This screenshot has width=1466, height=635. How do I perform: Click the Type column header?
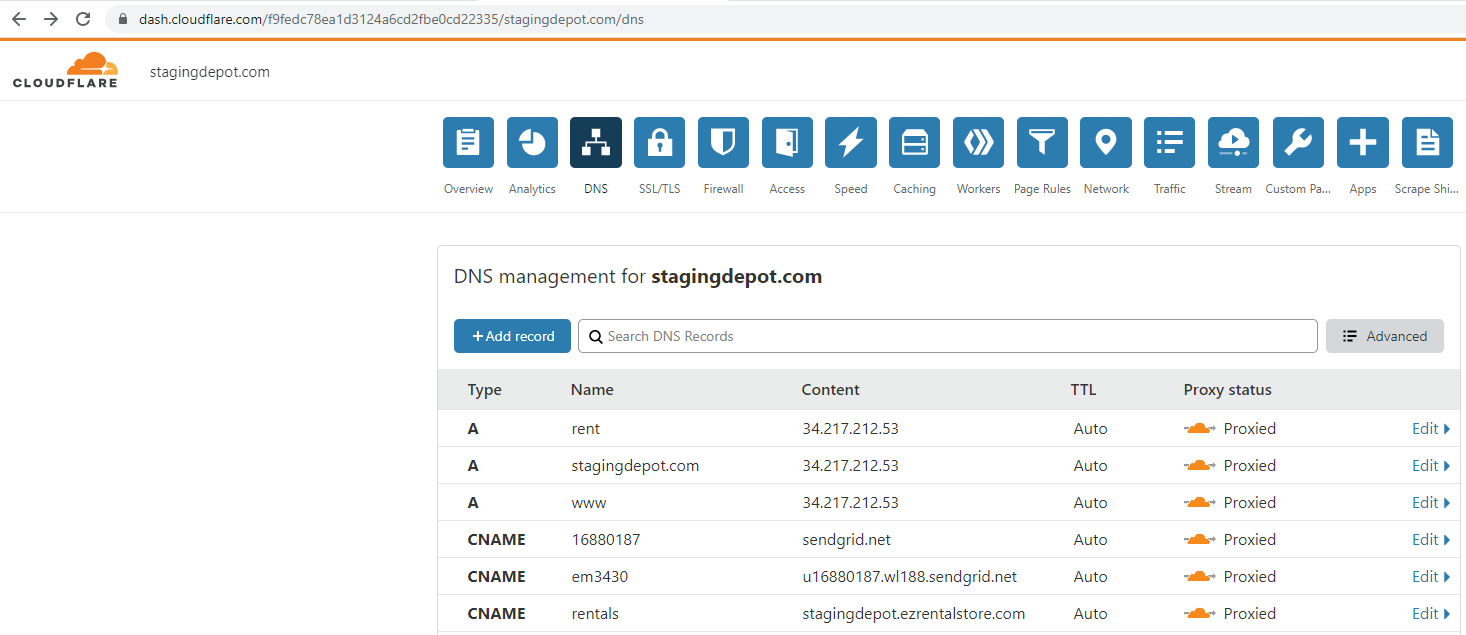click(485, 390)
